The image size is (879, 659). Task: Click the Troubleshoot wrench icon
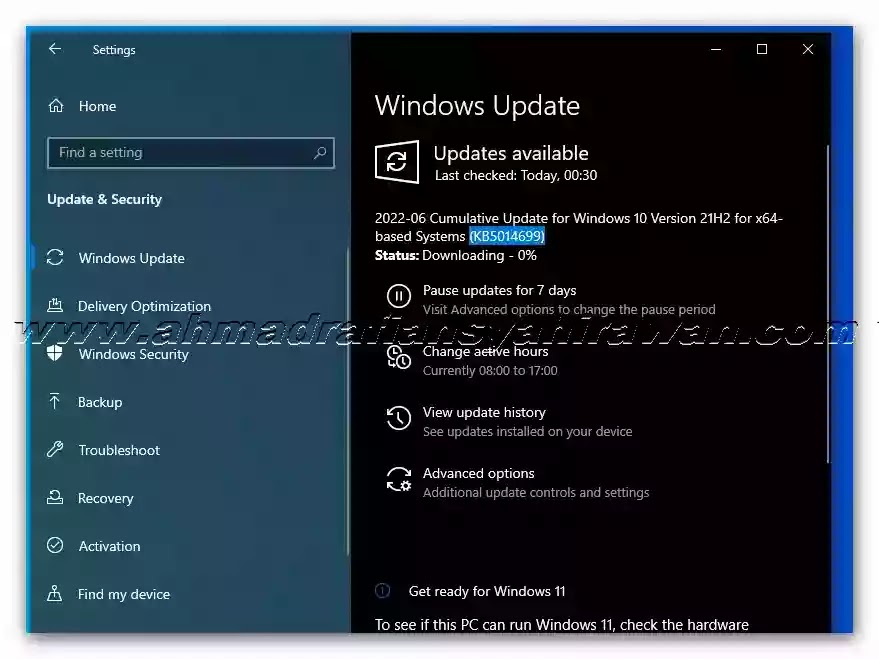tap(56, 450)
